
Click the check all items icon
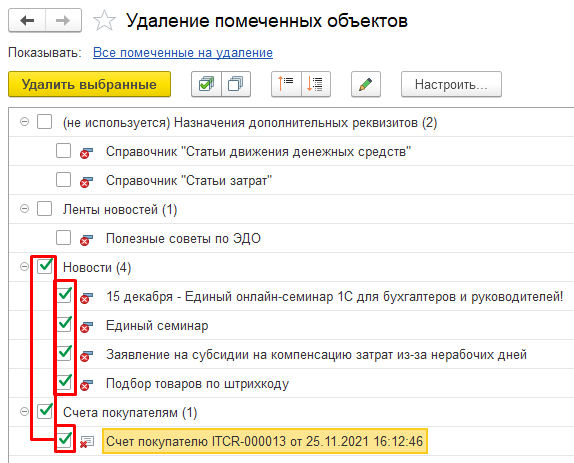(206, 84)
